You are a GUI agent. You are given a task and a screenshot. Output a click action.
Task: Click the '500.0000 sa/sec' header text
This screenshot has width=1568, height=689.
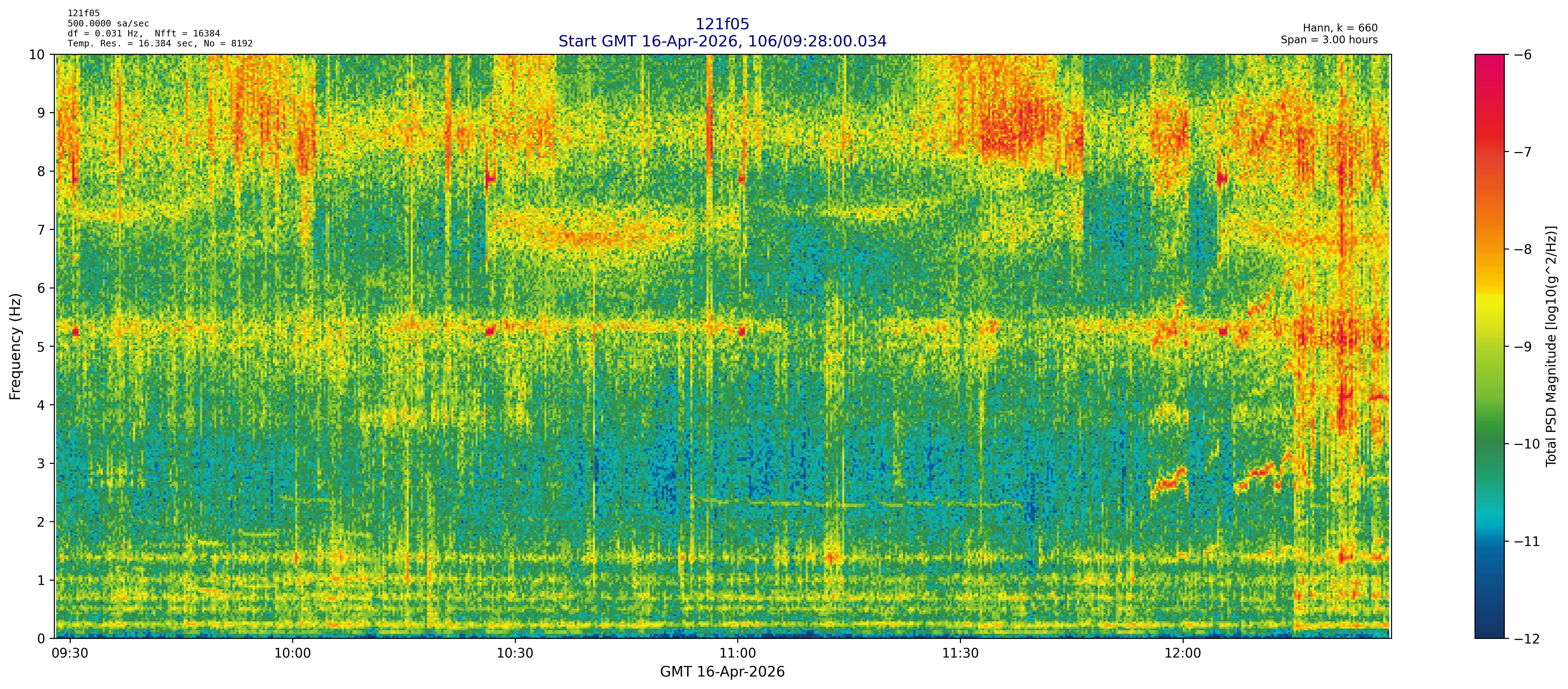tap(108, 24)
